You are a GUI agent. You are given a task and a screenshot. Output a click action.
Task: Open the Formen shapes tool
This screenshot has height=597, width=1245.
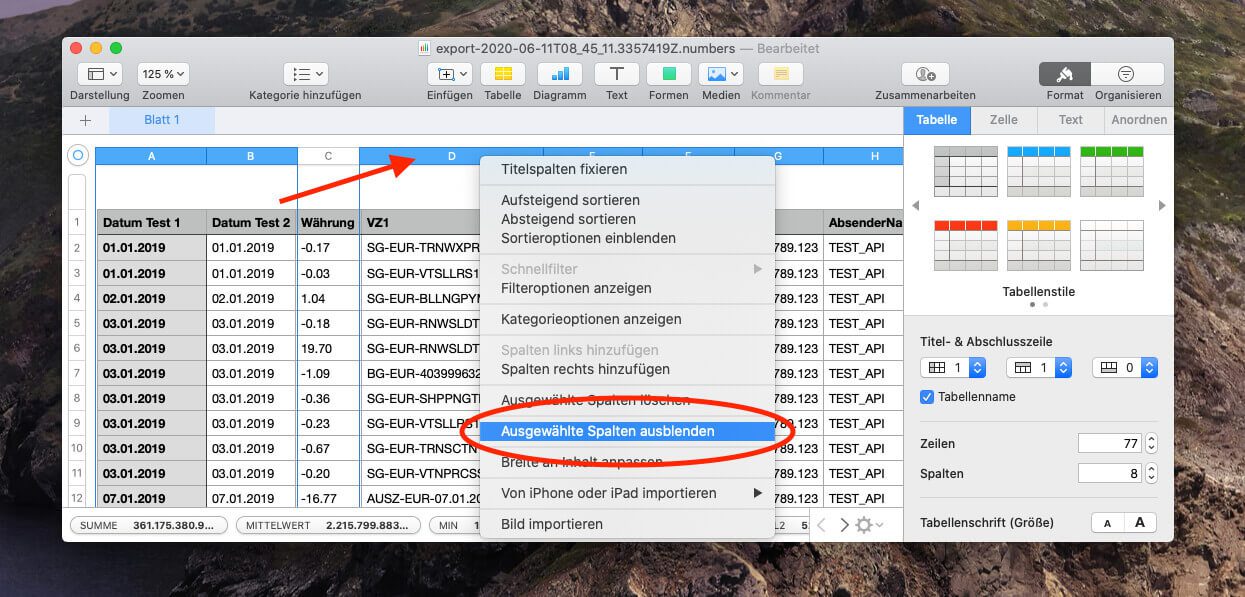coord(668,75)
